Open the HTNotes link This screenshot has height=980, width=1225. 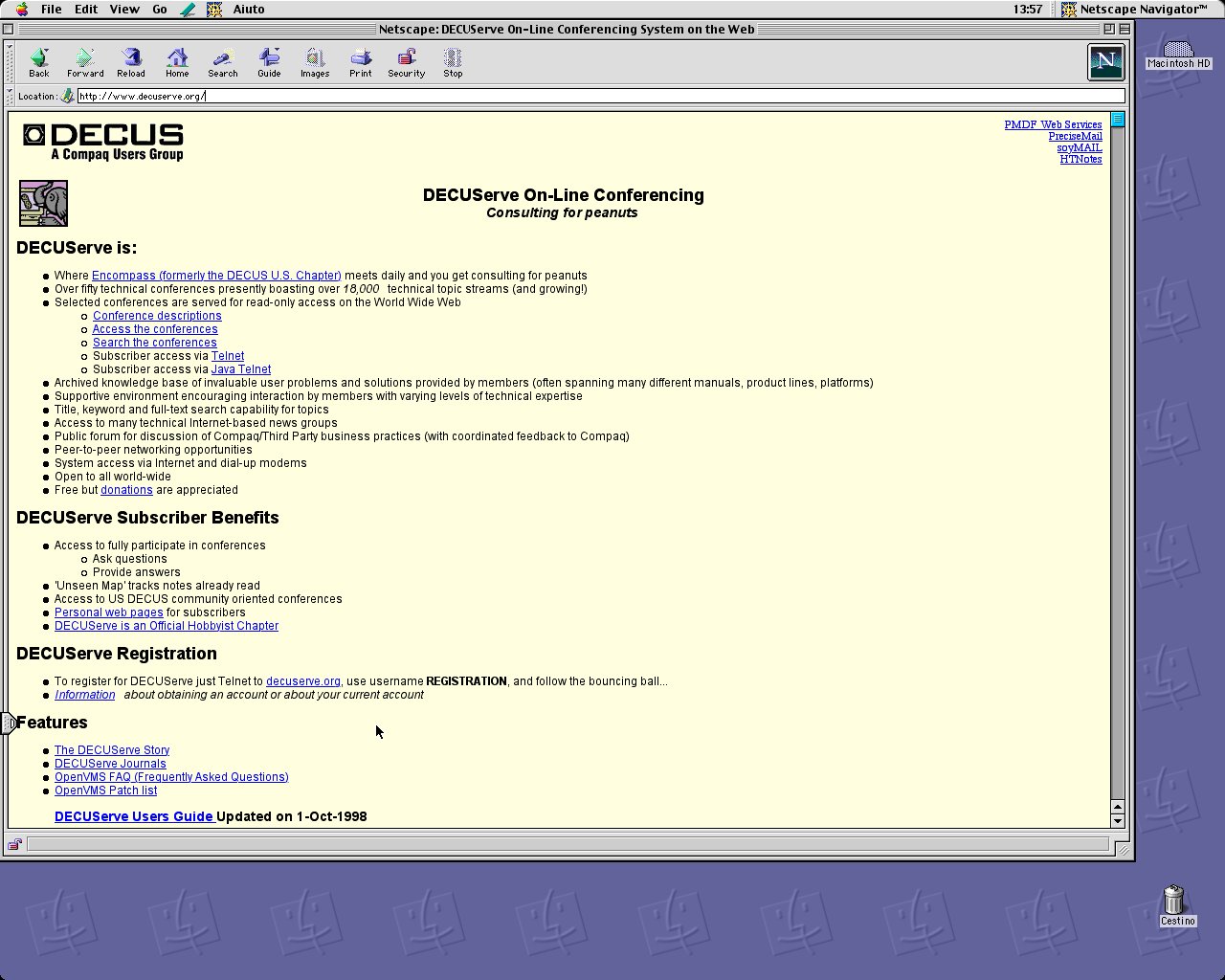coord(1080,159)
